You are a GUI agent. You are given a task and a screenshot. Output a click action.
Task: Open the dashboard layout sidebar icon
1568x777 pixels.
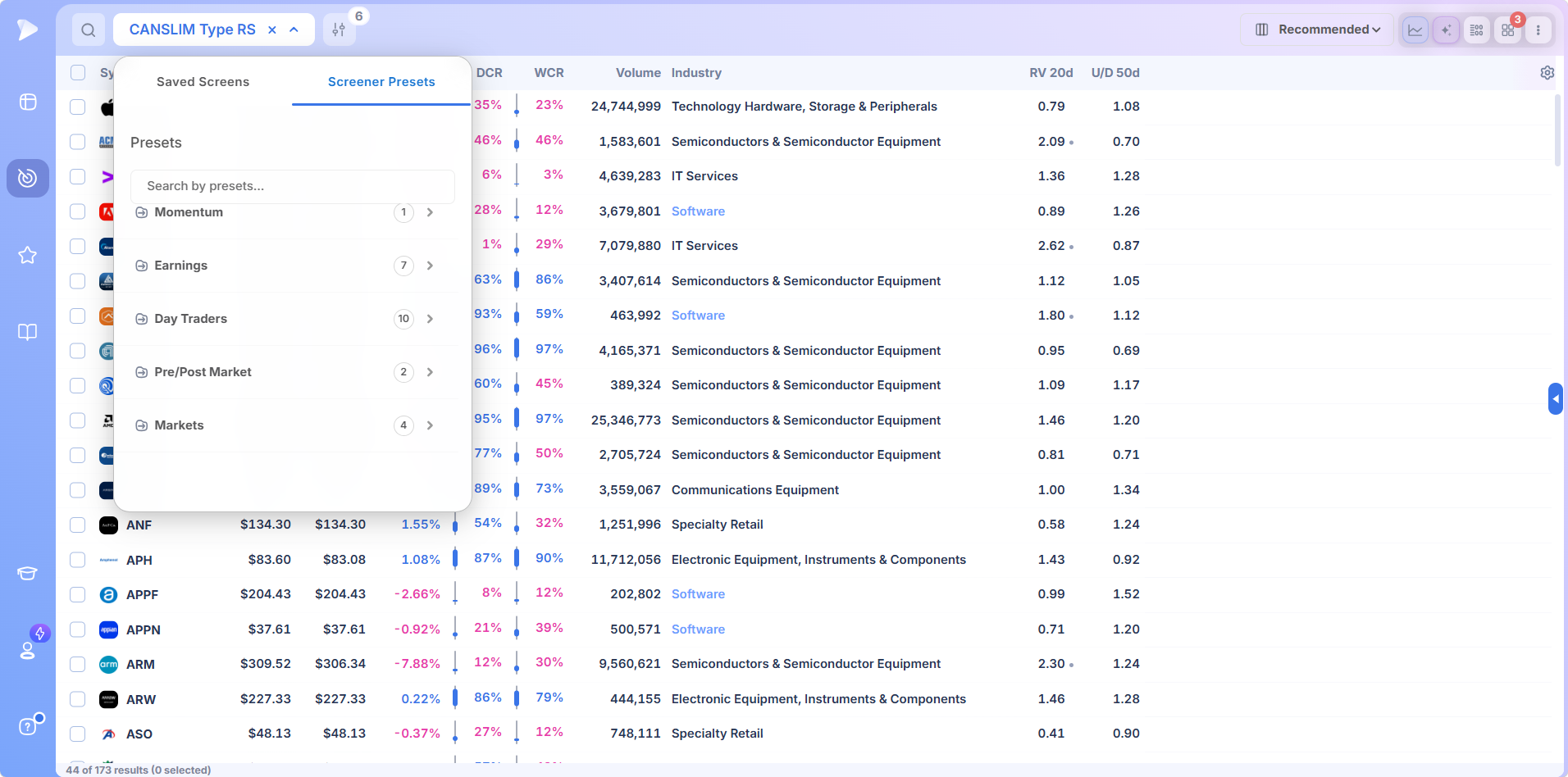point(28,102)
